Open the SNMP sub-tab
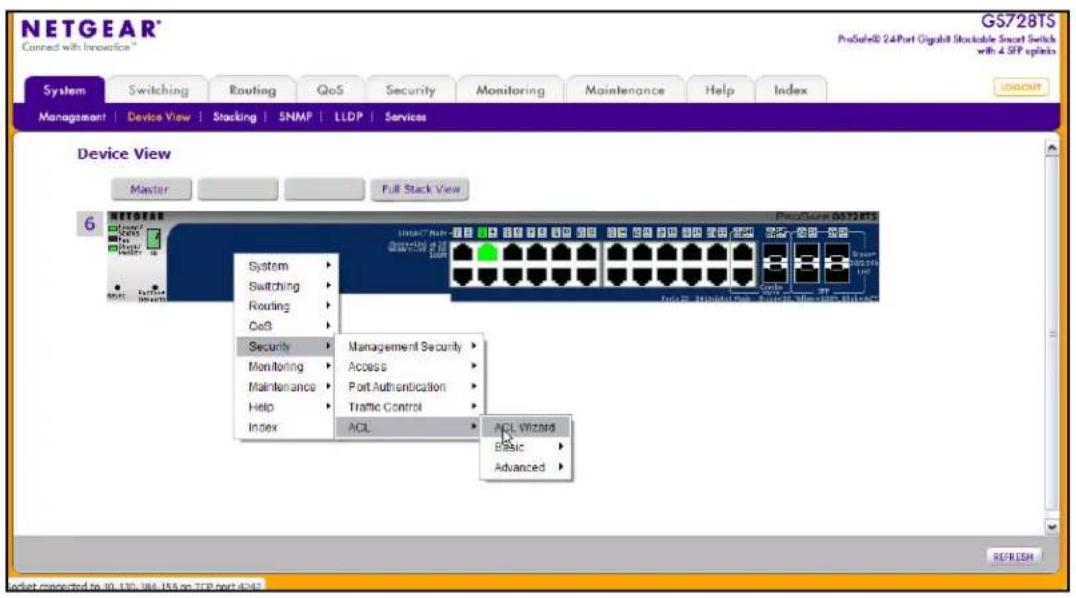1076x598 pixels. tap(295, 117)
